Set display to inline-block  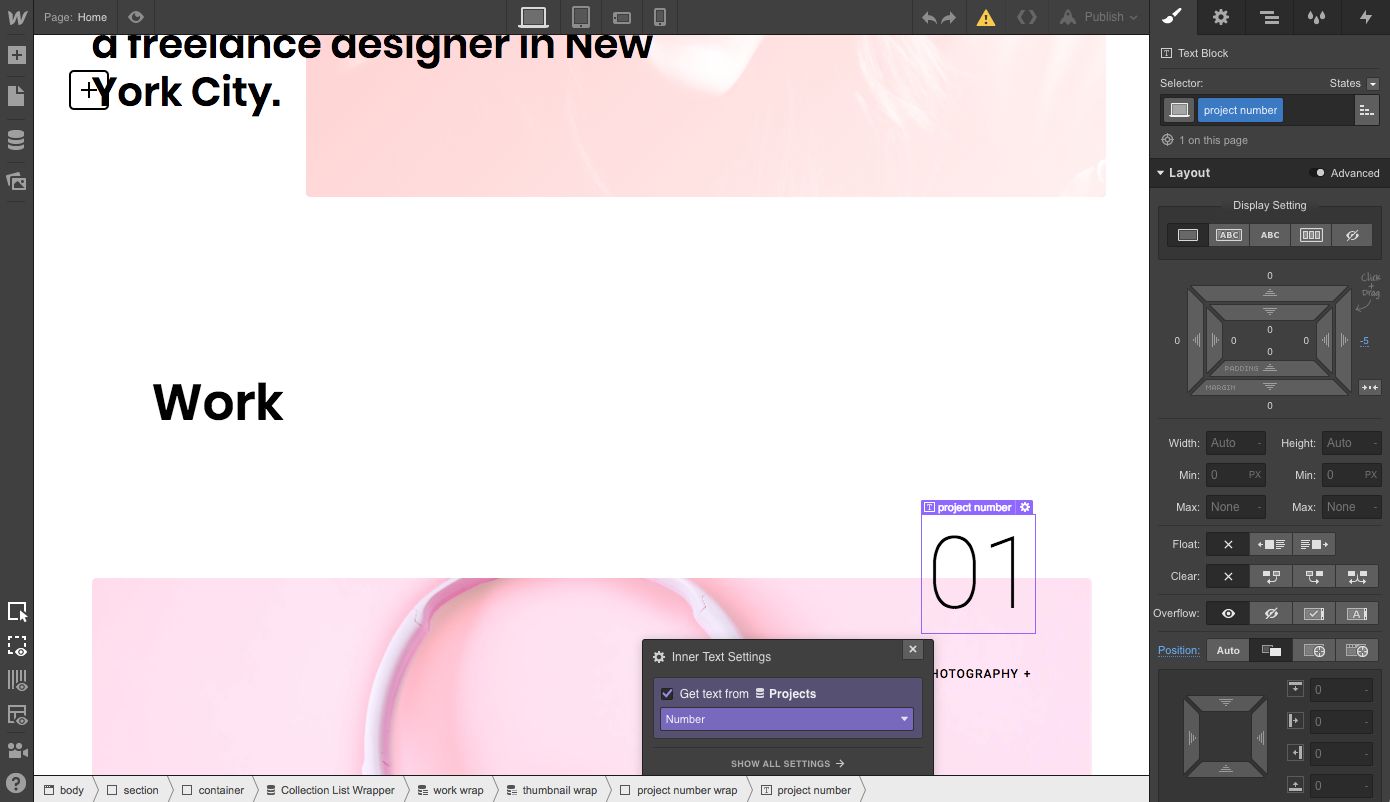point(1229,235)
